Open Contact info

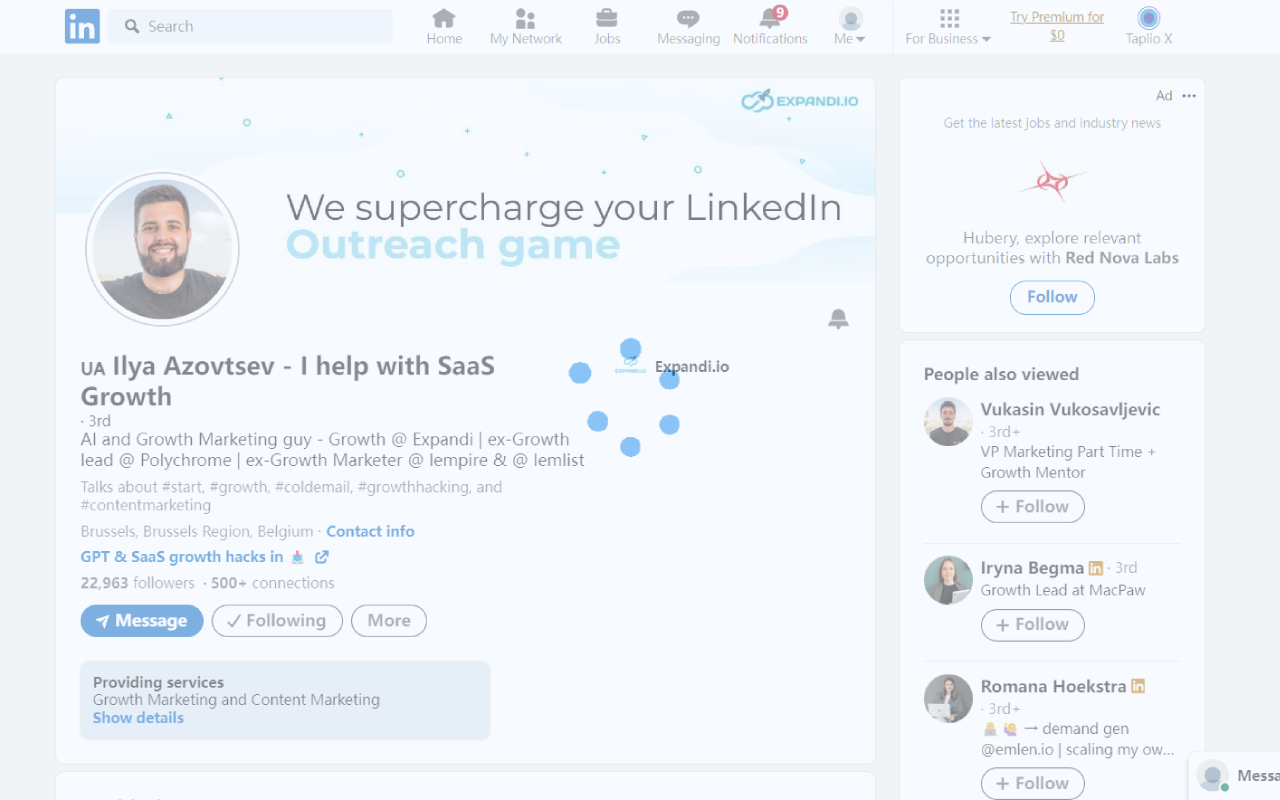click(x=370, y=531)
